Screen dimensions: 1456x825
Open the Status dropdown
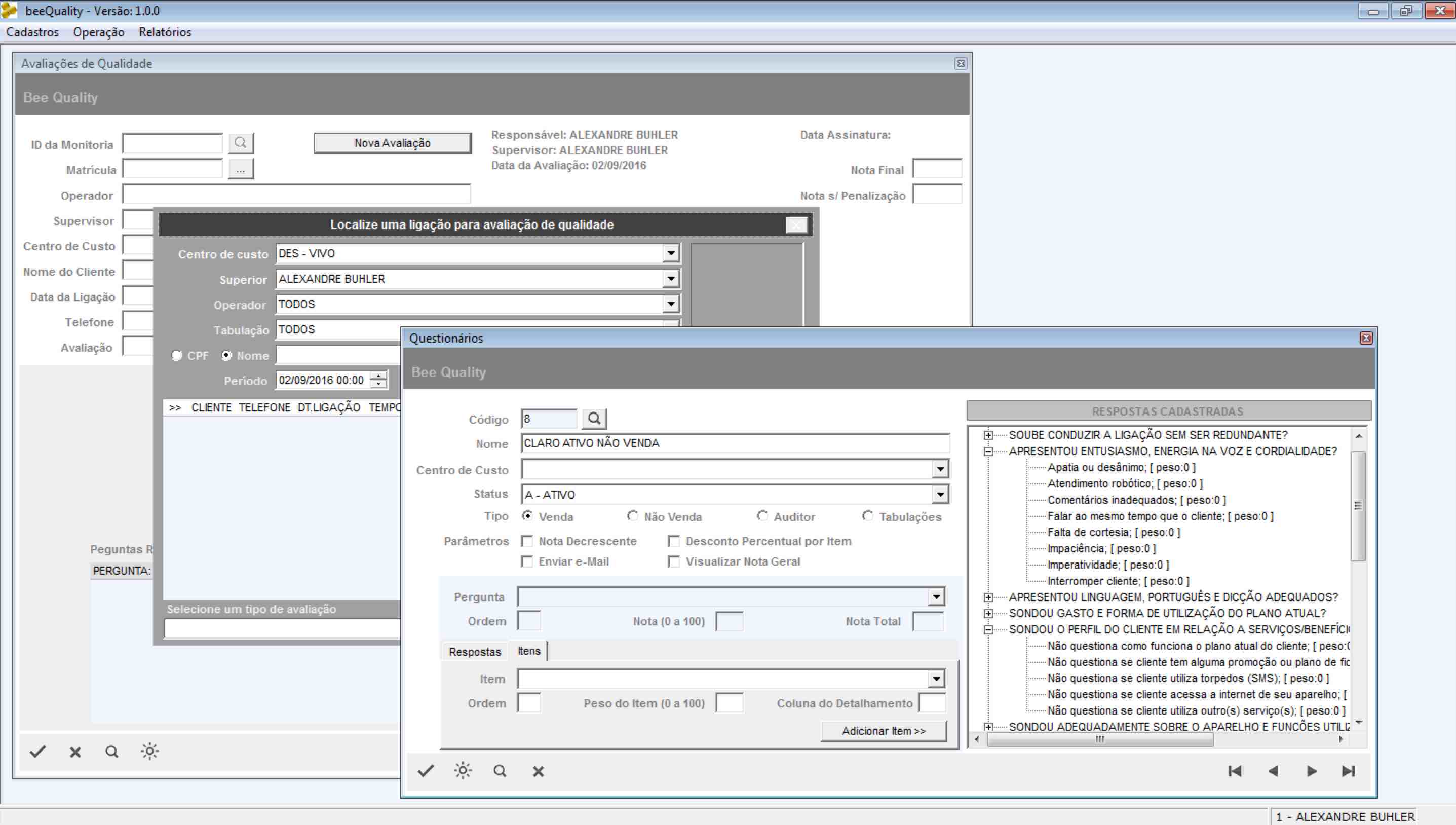point(940,495)
